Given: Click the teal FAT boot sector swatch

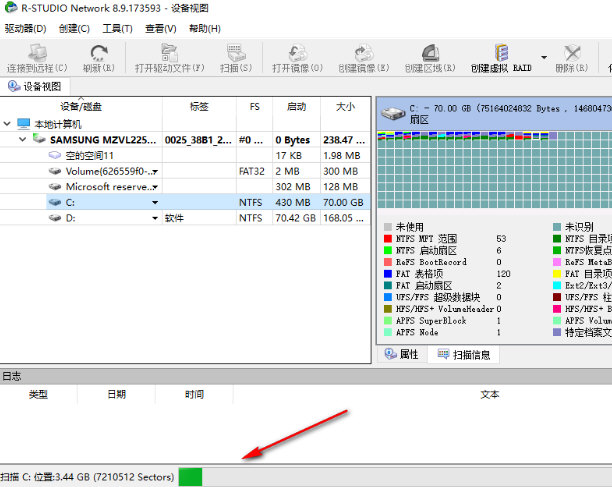Looking at the screenshot, I should 388,285.
